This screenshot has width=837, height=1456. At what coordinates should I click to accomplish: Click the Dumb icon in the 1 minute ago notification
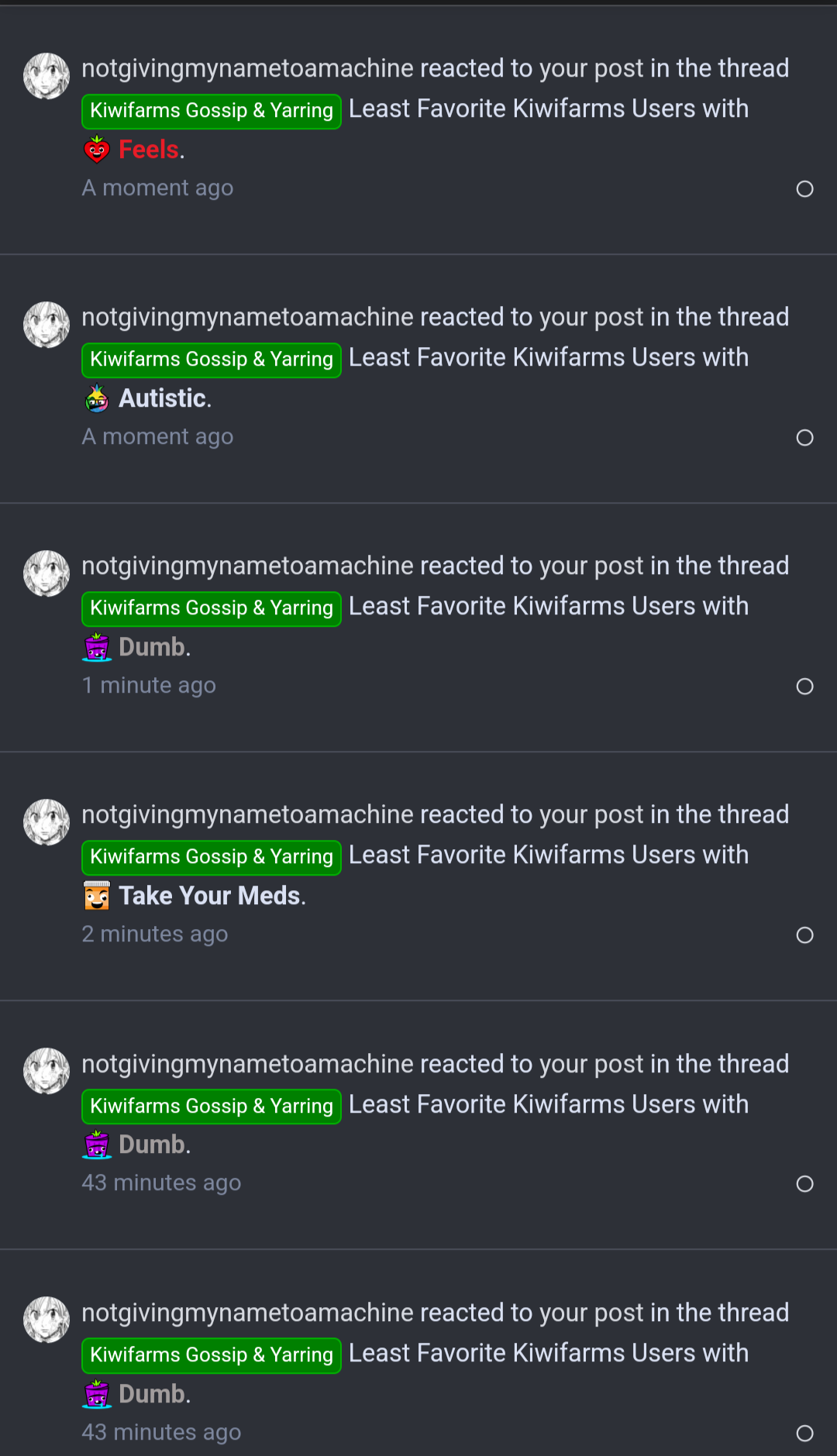[x=97, y=647]
